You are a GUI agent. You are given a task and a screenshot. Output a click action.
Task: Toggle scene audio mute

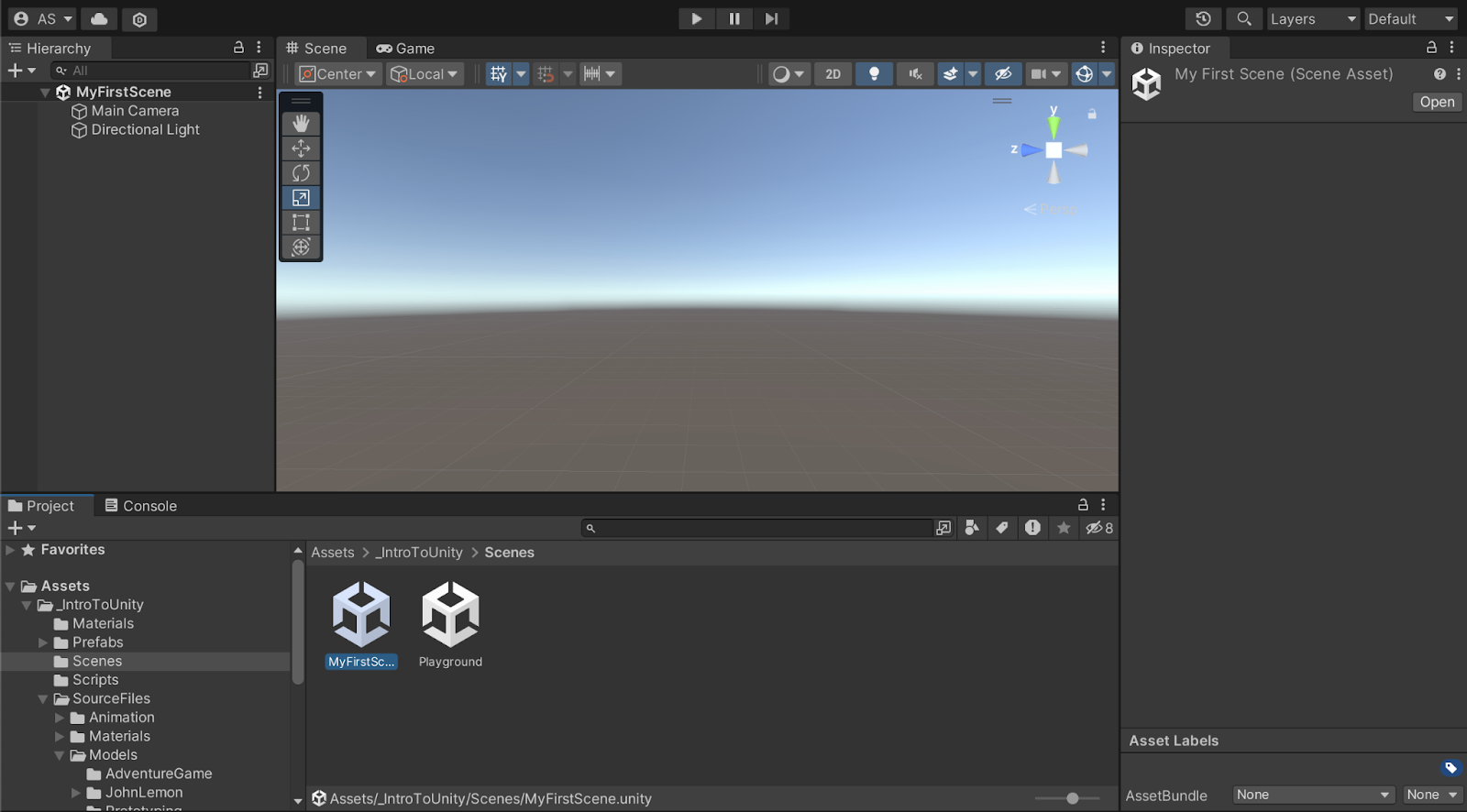[915, 74]
